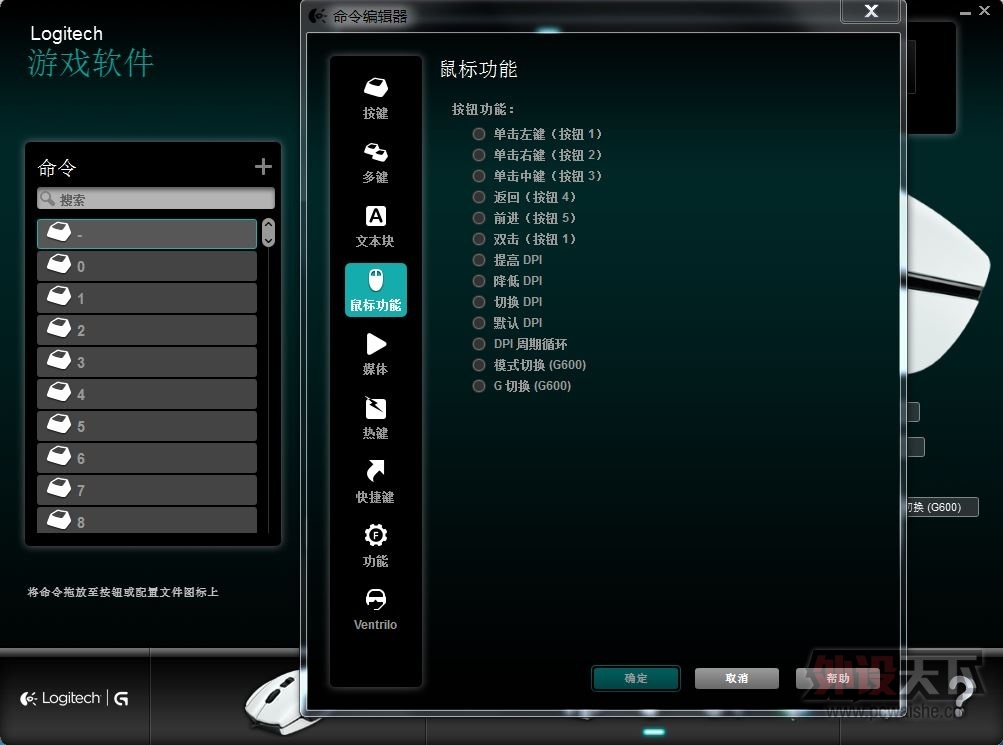1003x745 pixels.
Task: Choose G 切换 (G600) radio option
Action: 478,386
